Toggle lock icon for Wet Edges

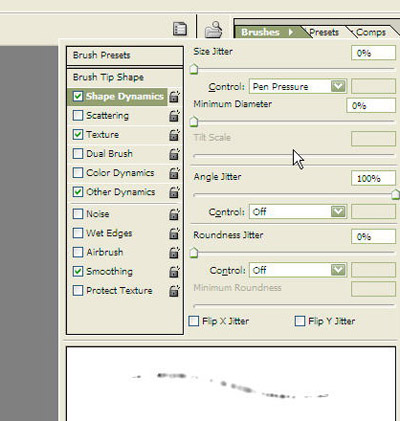pos(174,233)
